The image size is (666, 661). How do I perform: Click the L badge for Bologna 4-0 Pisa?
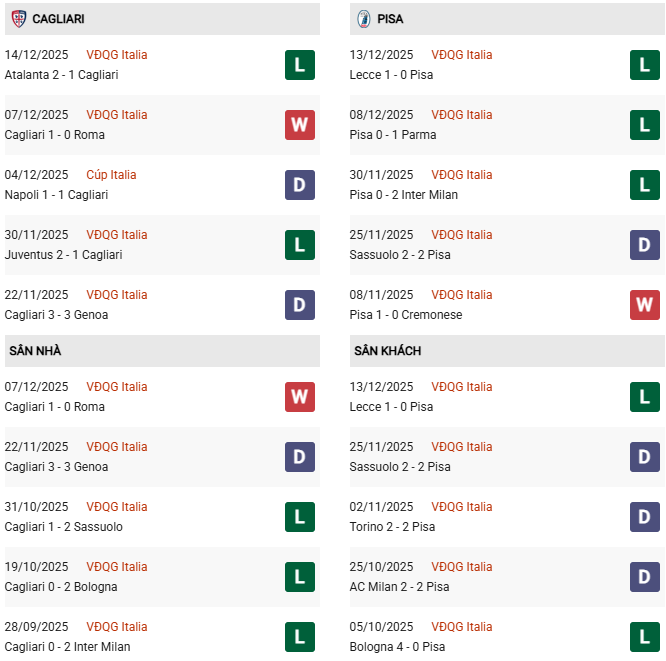pyautogui.click(x=645, y=637)
